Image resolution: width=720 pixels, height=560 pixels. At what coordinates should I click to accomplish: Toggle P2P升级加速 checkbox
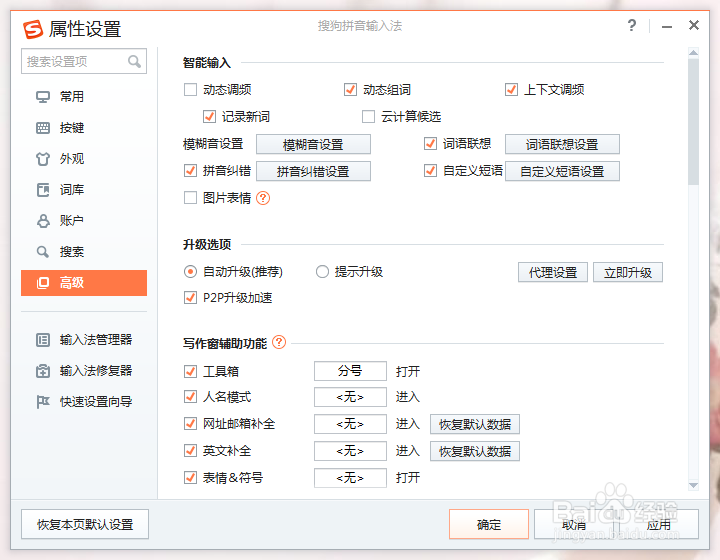(190, 298)
